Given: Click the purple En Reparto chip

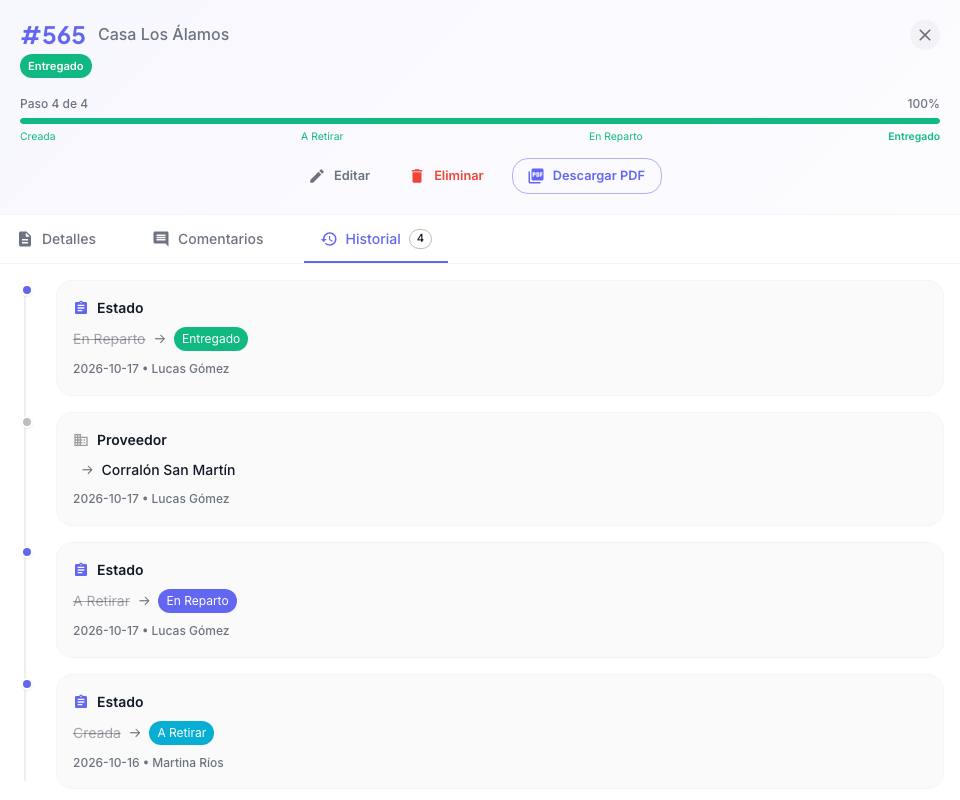Looking at the screenshot, I should 197,601.
